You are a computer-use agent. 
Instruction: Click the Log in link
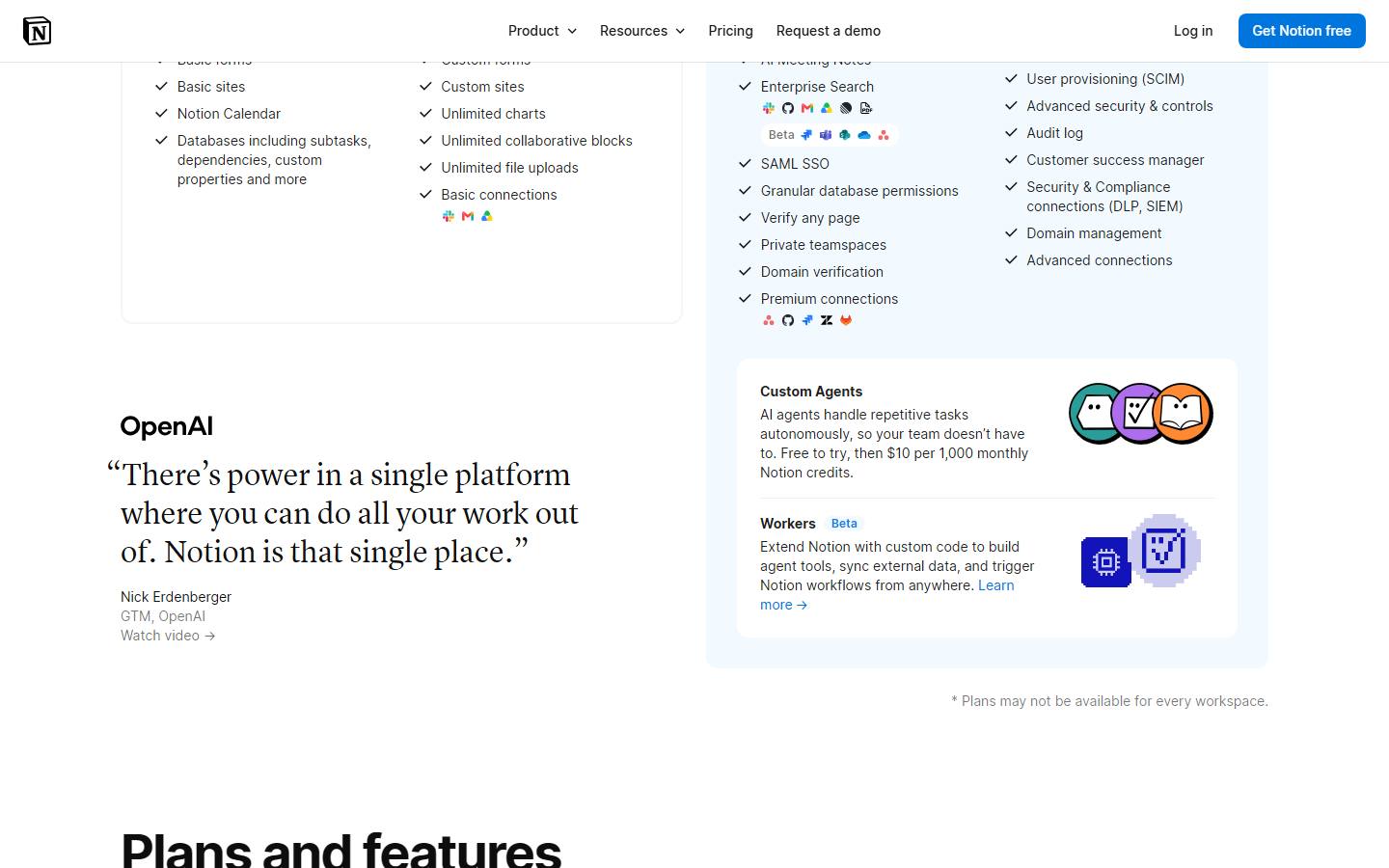(x=1193, y=31)
